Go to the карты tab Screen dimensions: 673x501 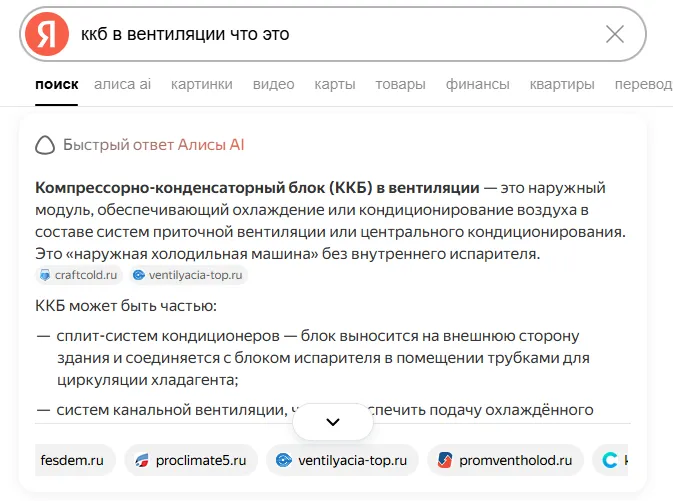click(335, 84)
